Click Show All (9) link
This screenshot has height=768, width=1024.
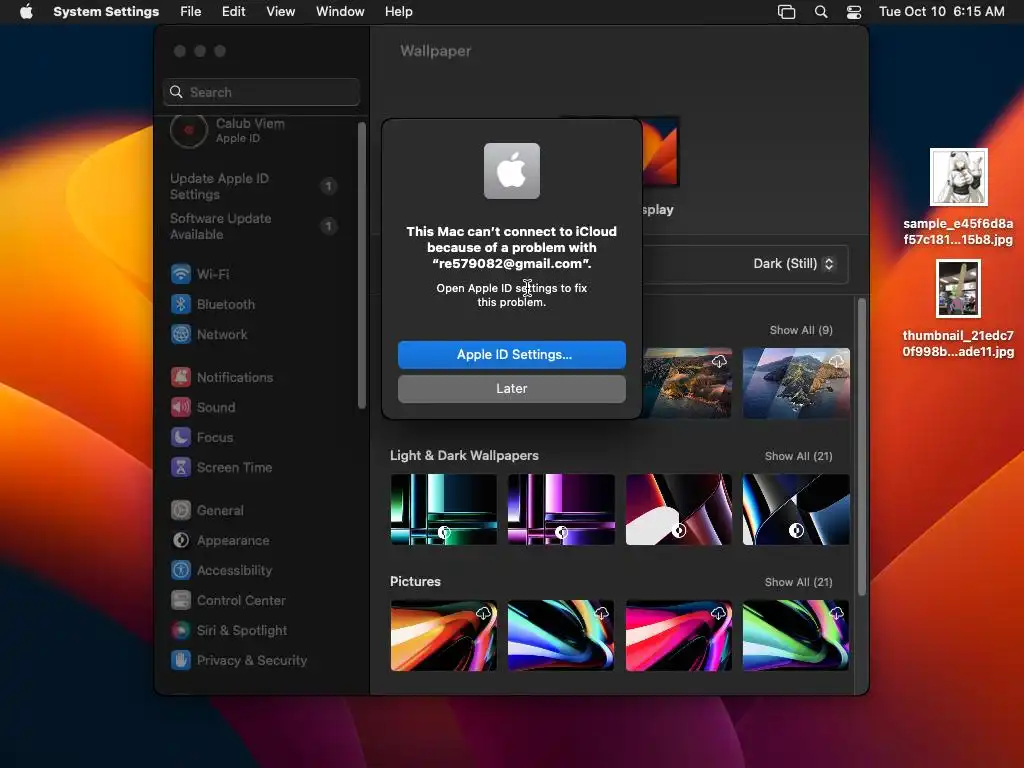801,330
